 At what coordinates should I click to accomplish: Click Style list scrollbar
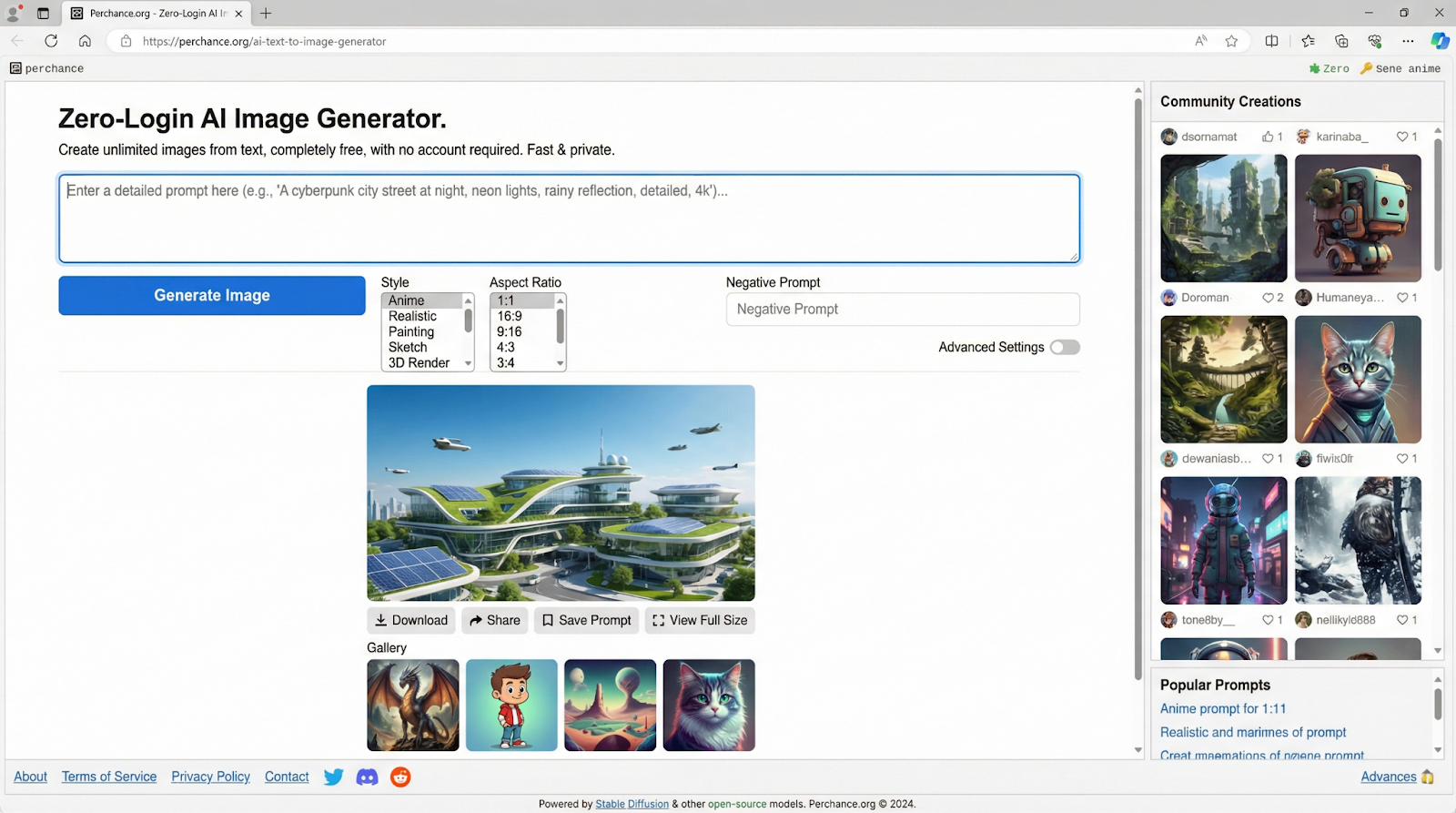469,320
